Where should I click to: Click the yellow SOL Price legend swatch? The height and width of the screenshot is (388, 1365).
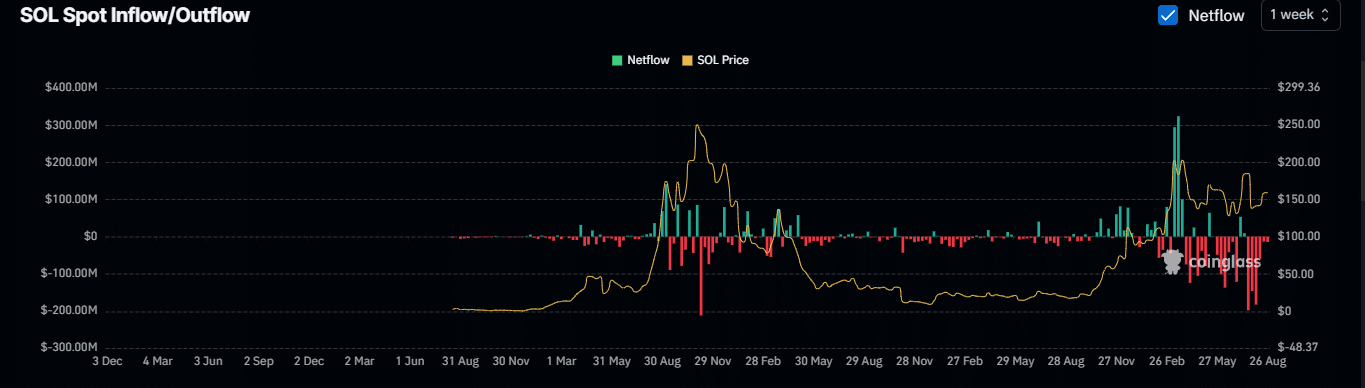pyautogui.click(x=686, y=60)
